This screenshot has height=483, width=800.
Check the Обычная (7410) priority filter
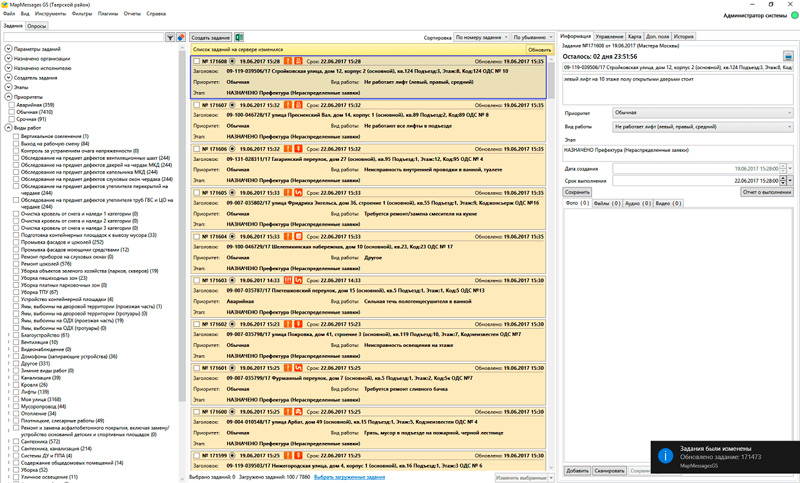point(11,112)
